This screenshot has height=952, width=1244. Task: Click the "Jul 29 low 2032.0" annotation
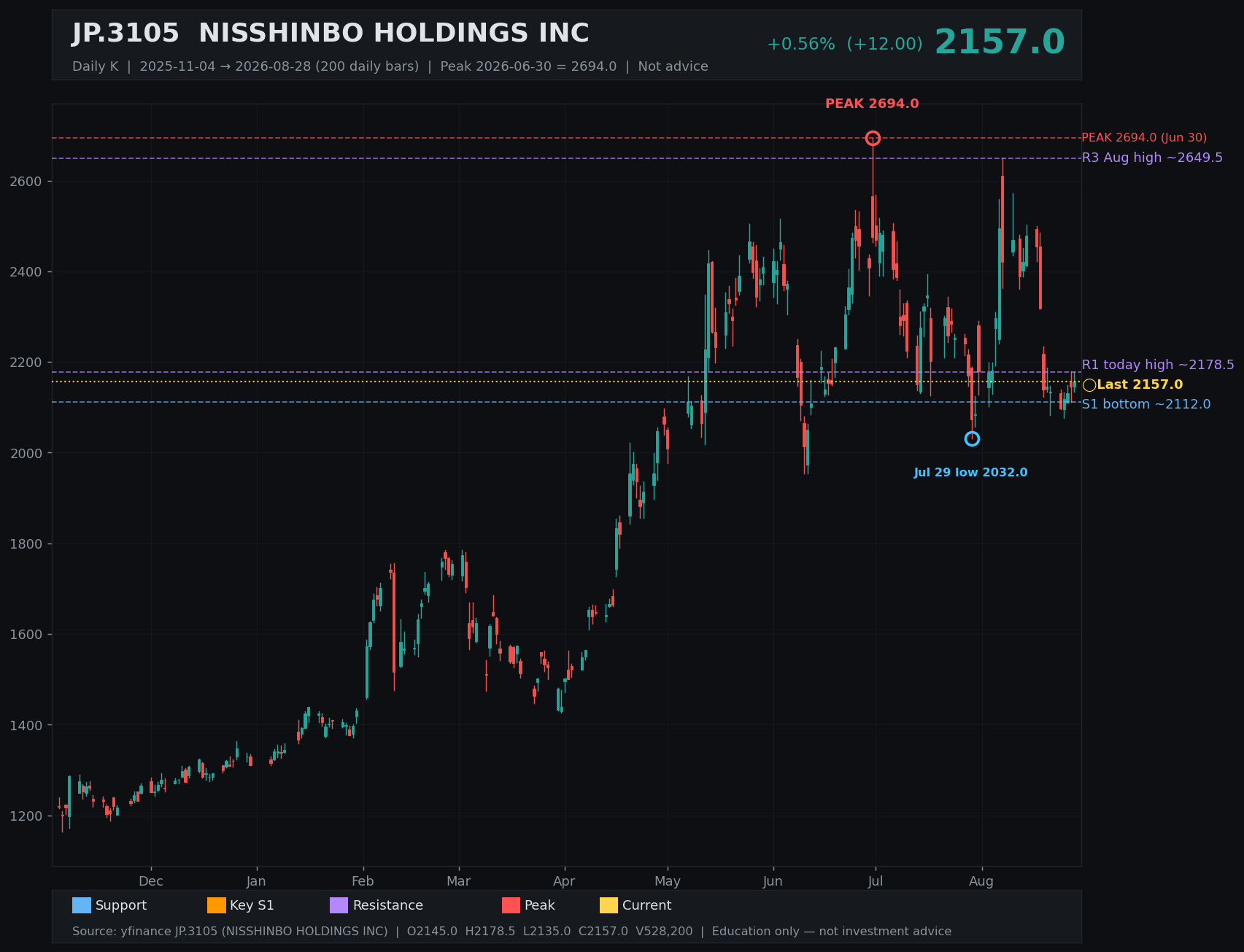click(x=970, y=473)
